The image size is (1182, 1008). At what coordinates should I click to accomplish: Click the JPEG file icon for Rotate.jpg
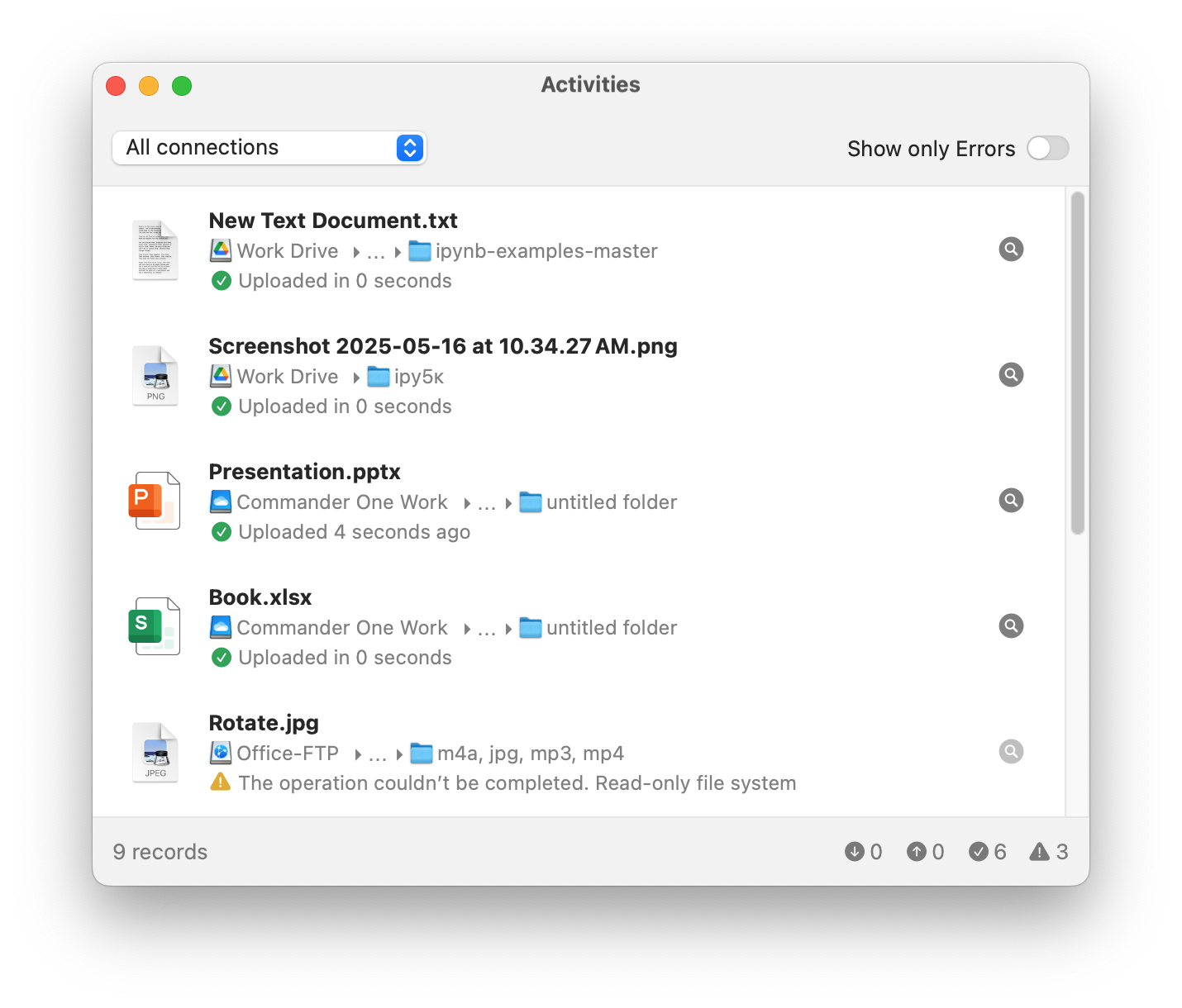click(x=155, y=753)
